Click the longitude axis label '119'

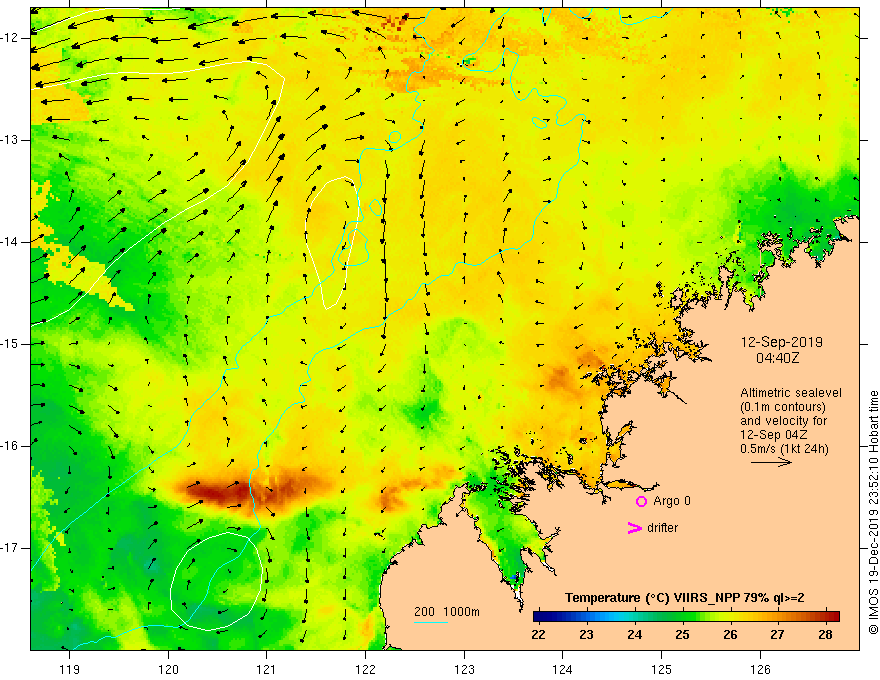click(x=70, y=669)
